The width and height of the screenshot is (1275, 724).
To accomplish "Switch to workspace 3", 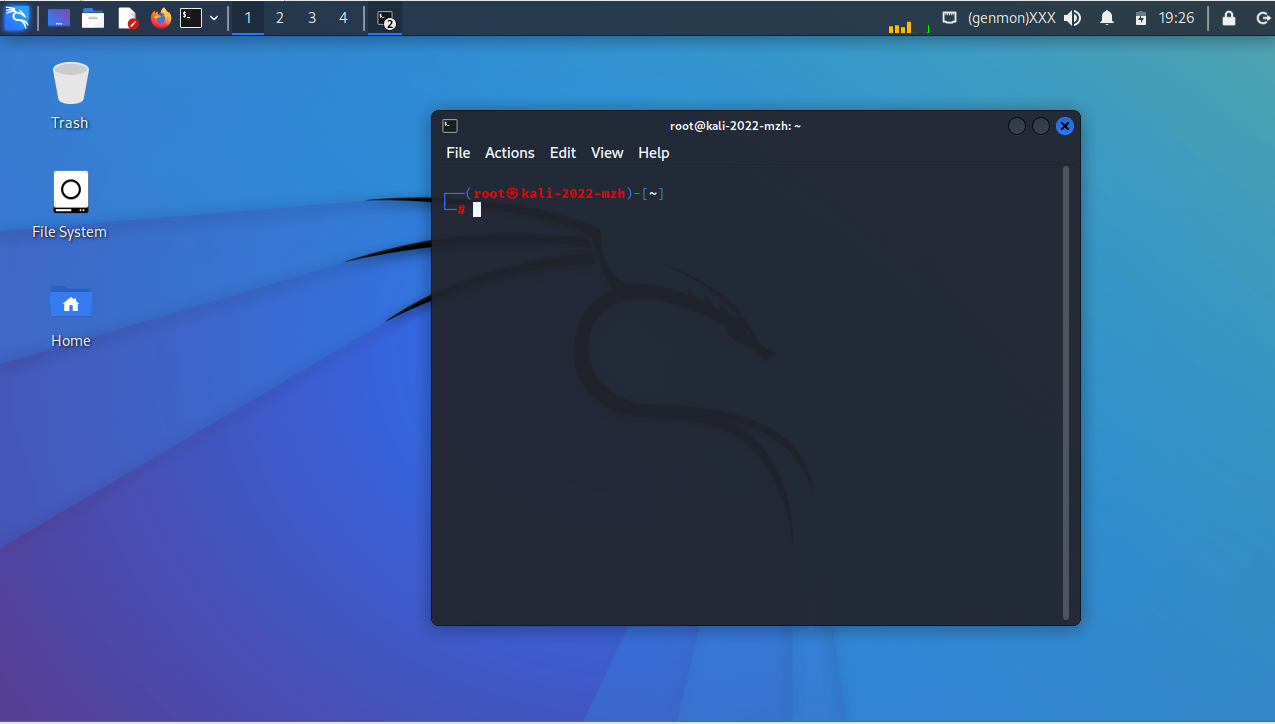I will tap(312, 18).
